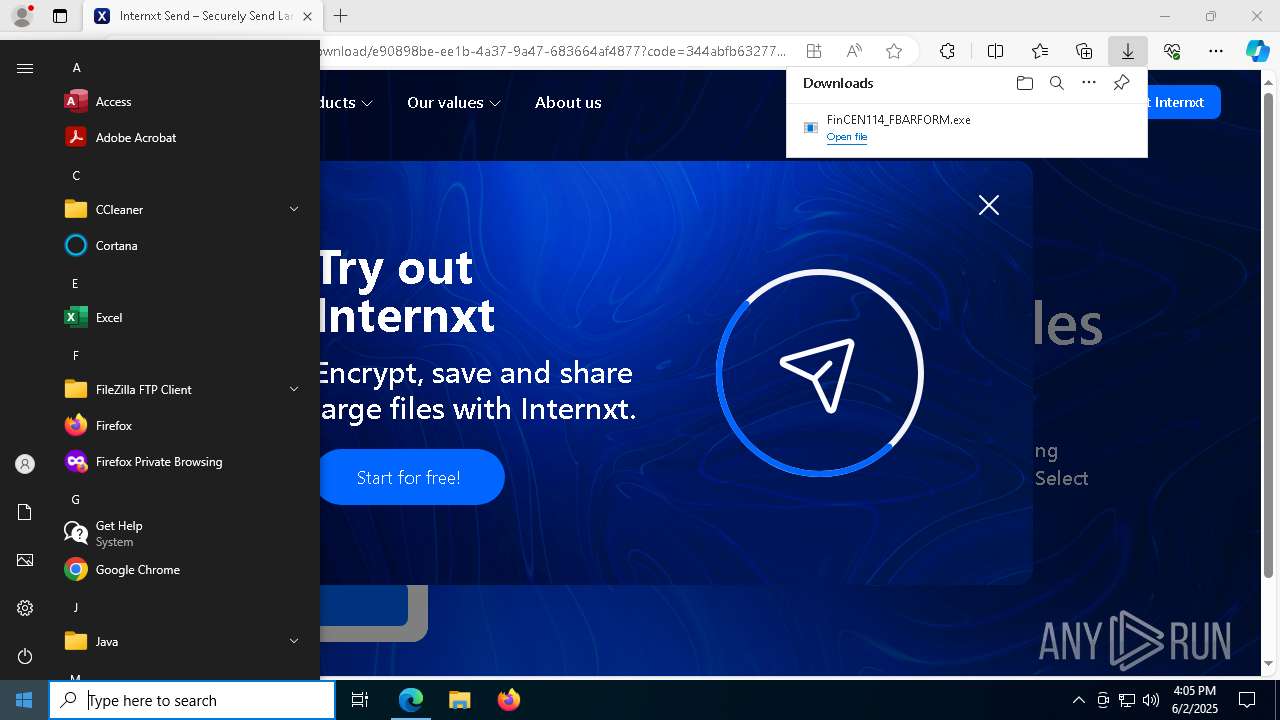Open the tab actions menu button

pyautogui.click(x=60, y=16)
